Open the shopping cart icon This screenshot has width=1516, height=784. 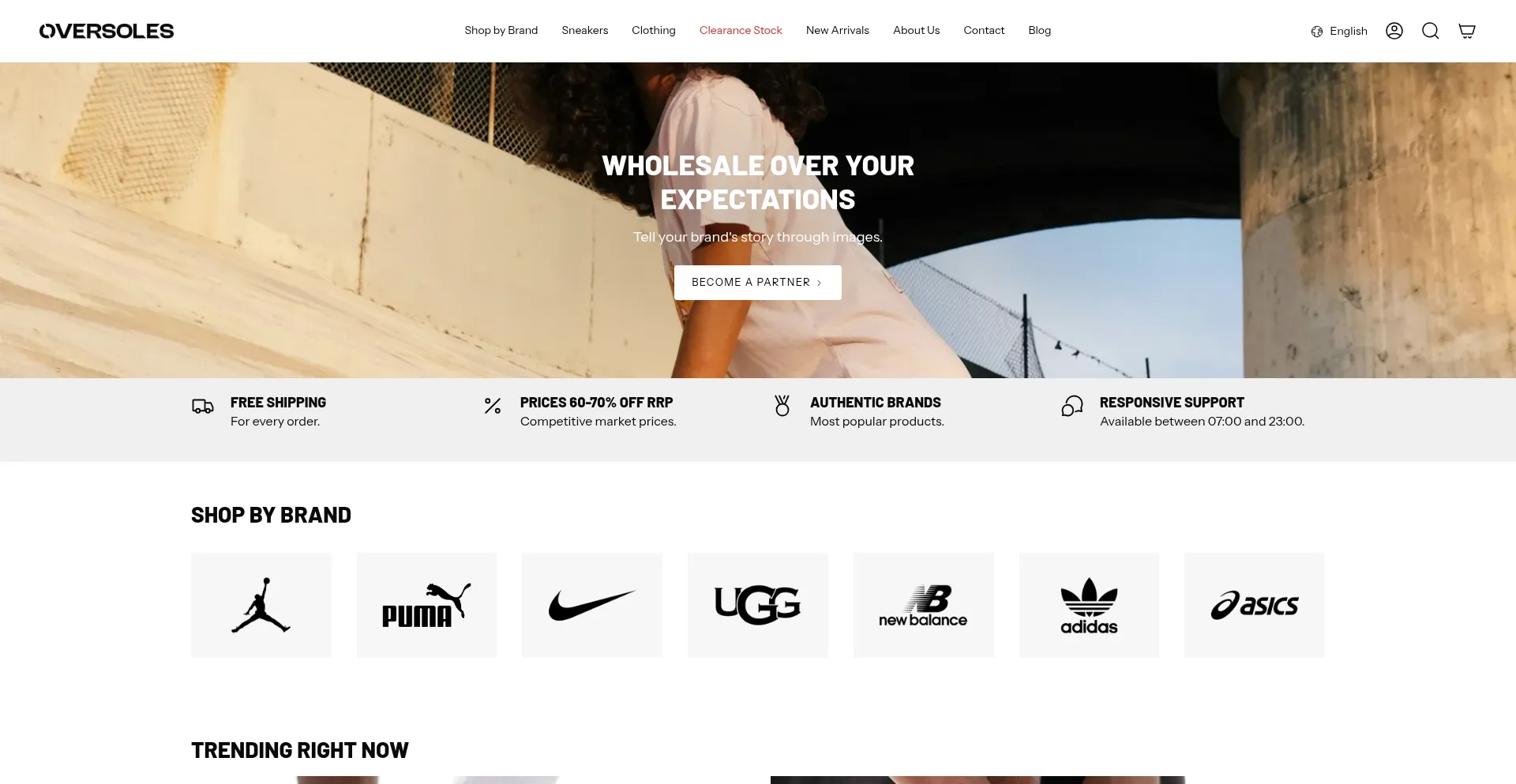tap(1467, 31)
